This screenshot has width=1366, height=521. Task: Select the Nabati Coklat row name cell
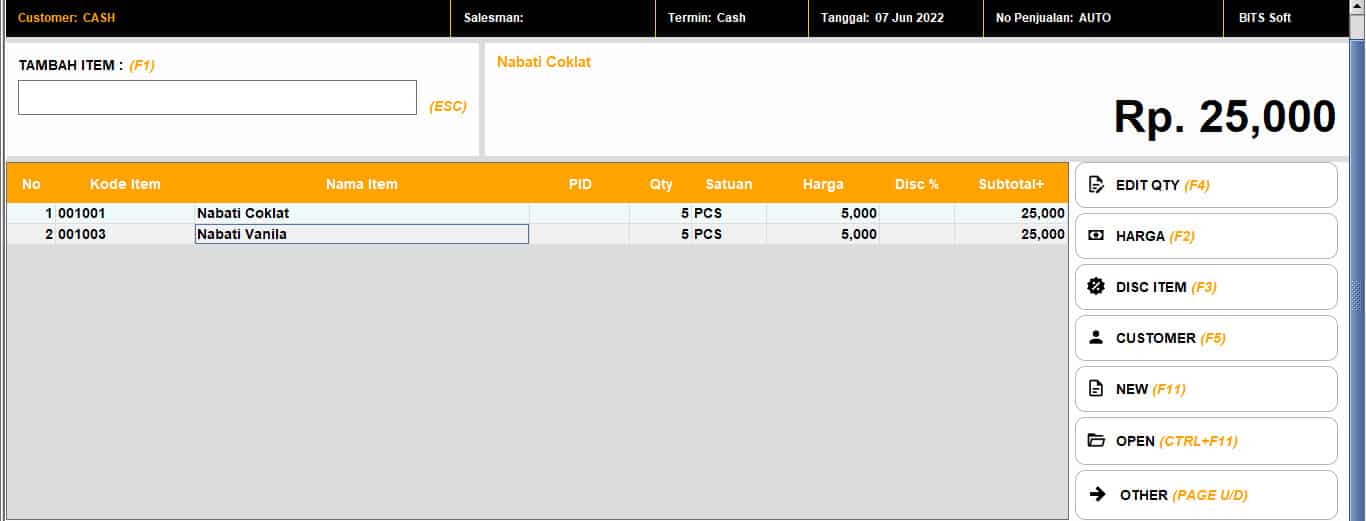coord(361,213)
